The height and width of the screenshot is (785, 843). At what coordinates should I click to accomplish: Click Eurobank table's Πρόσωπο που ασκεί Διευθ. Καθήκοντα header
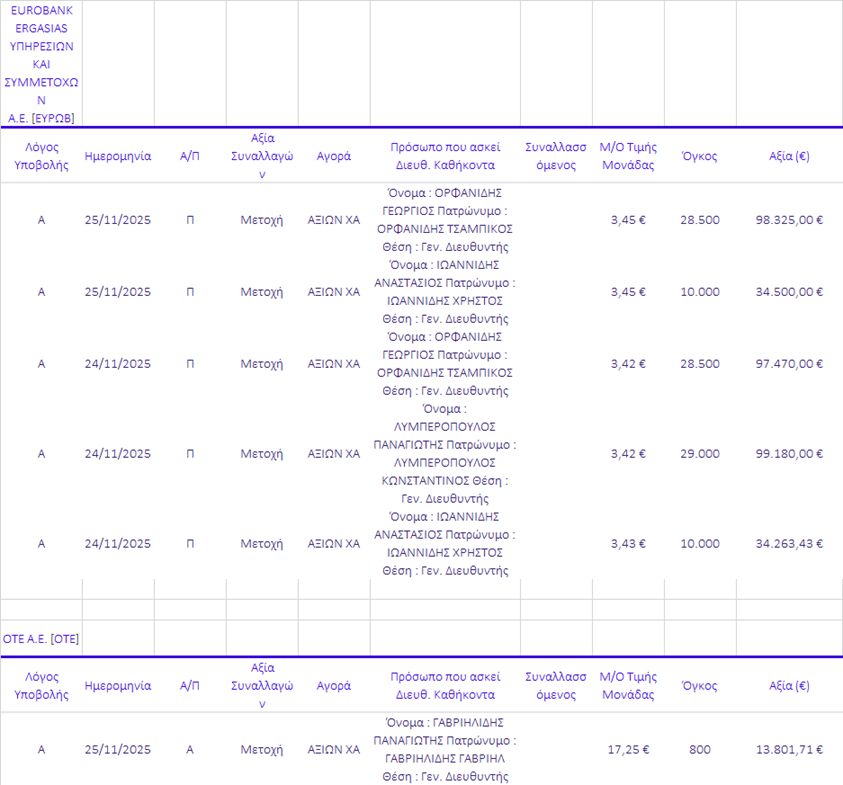click(445, 156)
